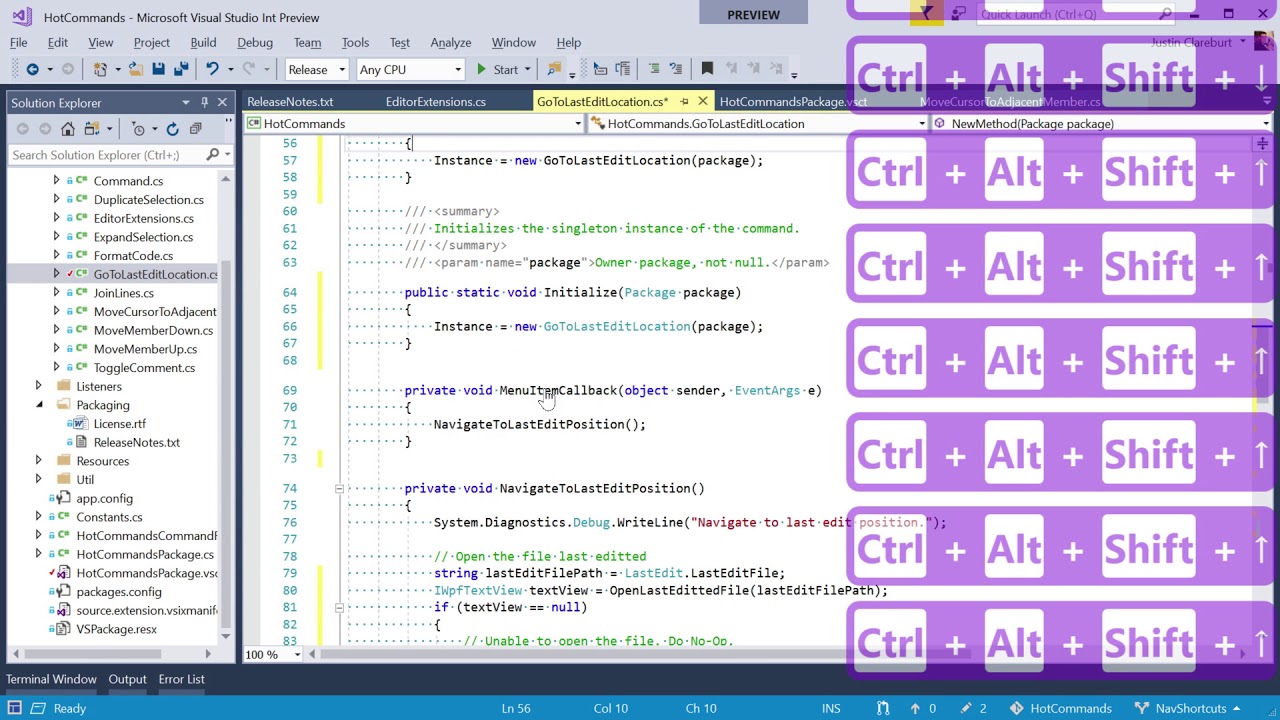Viewport: 1280px width, 720px height.
Task: Click pending changes pencil showing 2
Action: pyautogui.click(x=973, y=708)
